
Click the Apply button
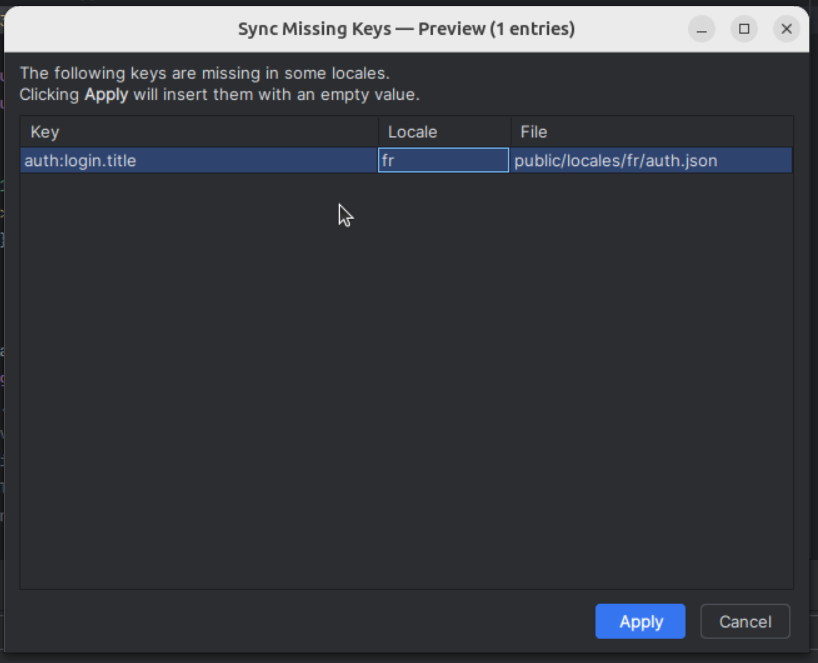click(x=640, y=621)
